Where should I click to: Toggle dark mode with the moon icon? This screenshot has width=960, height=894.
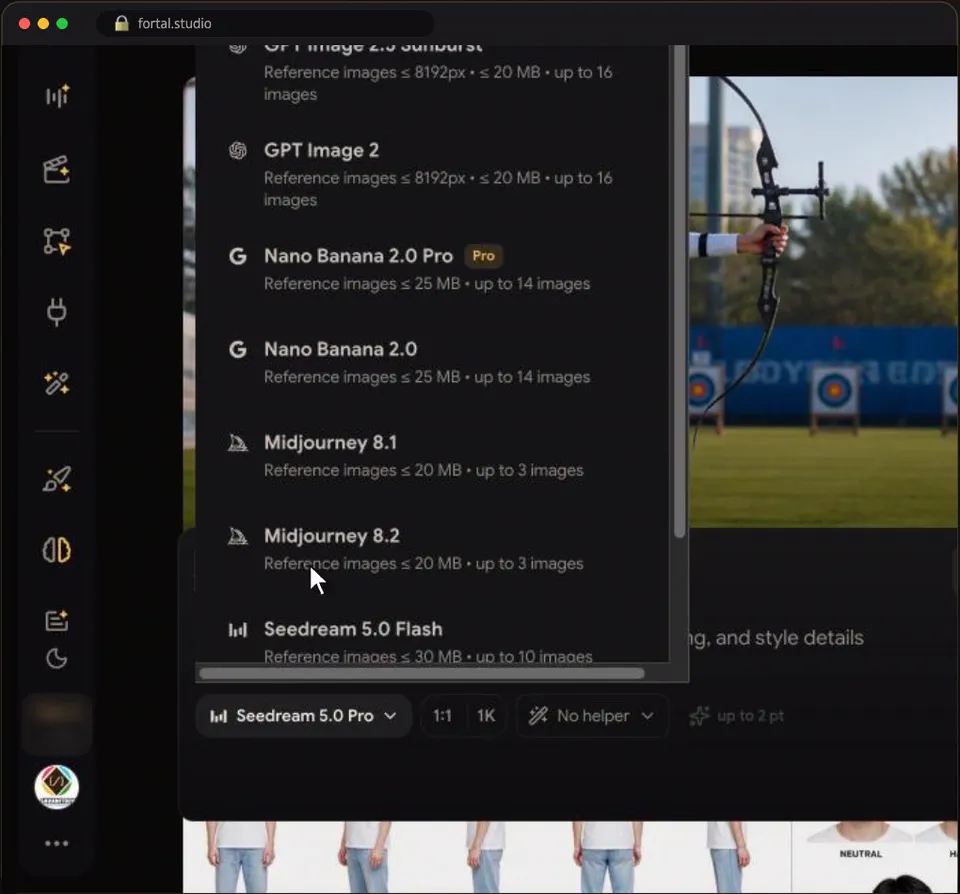pyautogui.click(x=56, y=659)
